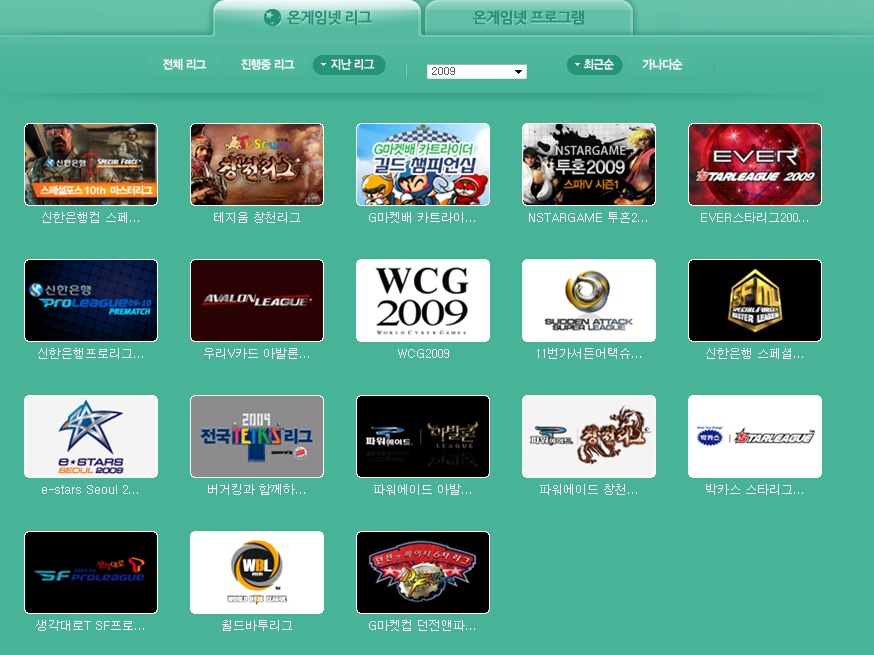Viewport: 874px width, 655px height.
Task: Open the 박카스 Starleague logo tile
Action: pyautogui.click(x=754, y=436)
